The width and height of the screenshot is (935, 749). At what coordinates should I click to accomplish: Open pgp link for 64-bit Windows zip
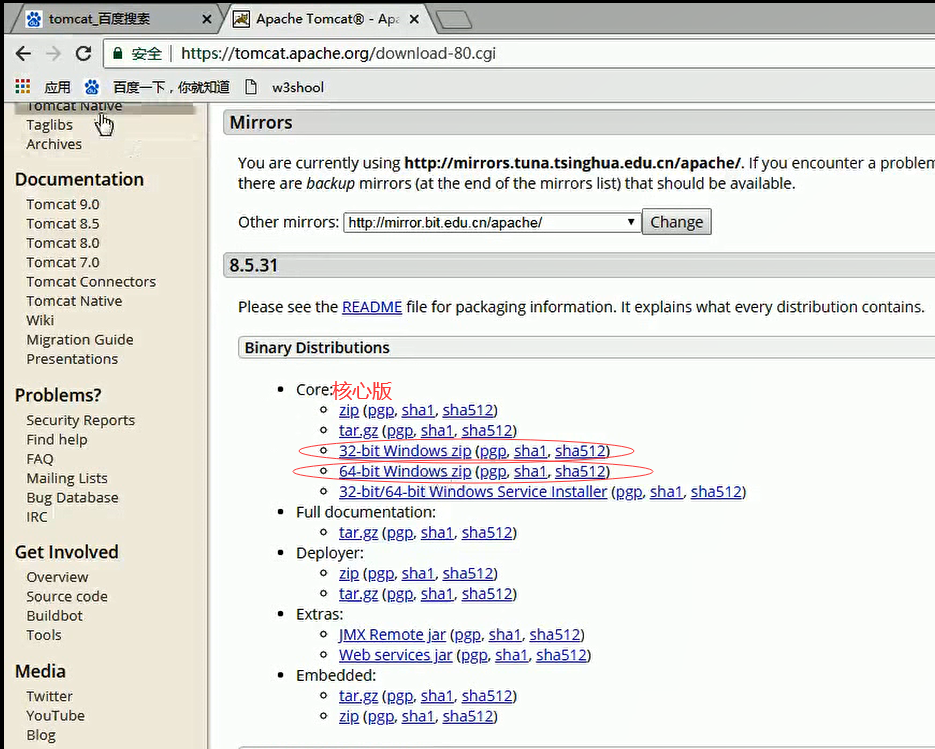(x=493, y=472)
